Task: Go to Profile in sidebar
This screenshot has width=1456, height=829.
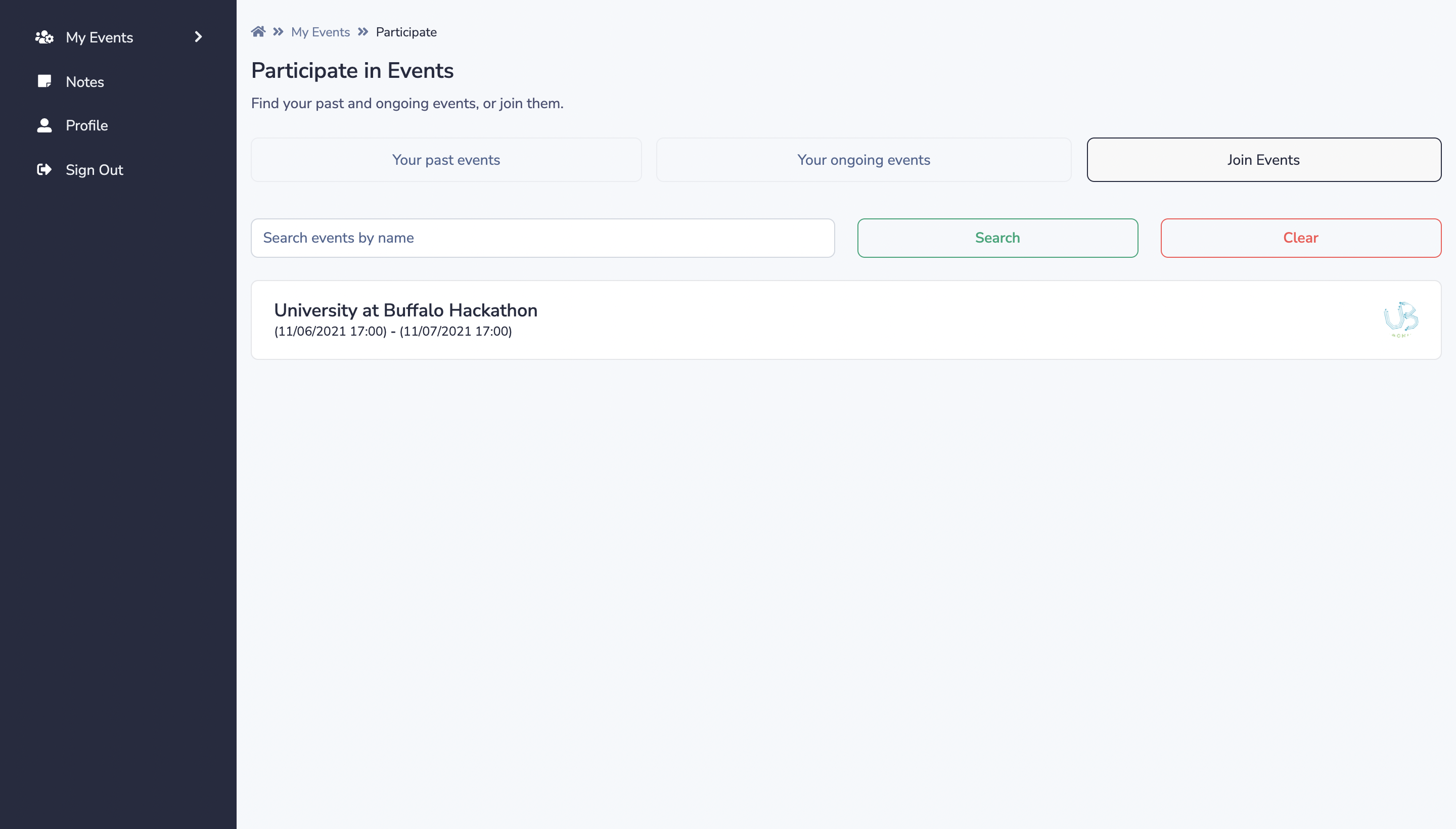Action: [x=86, y=125]
